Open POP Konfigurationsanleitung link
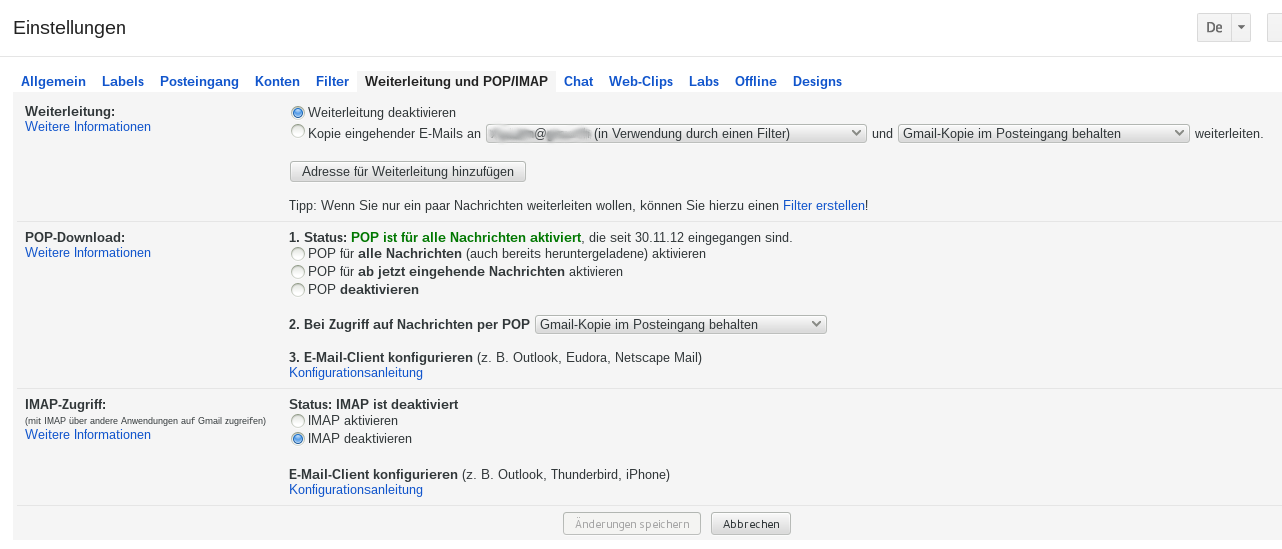The height and width of the screenshot is (549, 1282). [x=355, y=373]
